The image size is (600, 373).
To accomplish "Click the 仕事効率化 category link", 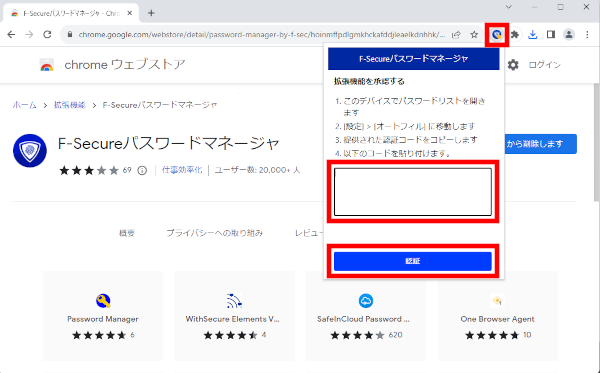I will click(182, 170).
